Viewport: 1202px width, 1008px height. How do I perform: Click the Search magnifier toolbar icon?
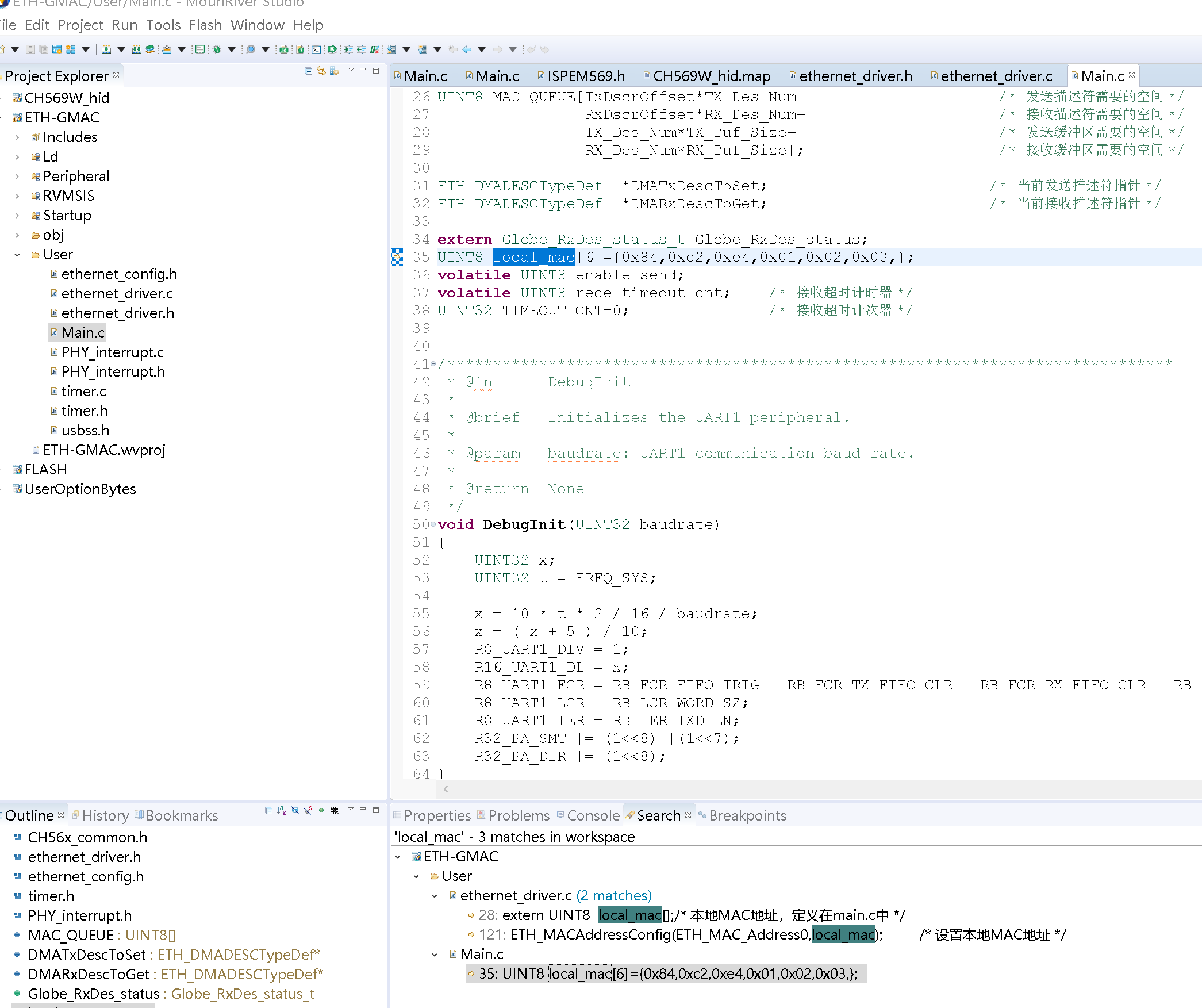[251, 49]
